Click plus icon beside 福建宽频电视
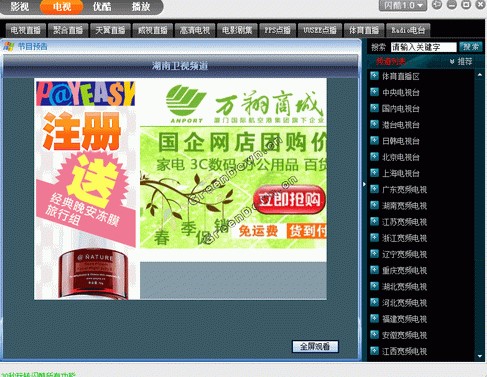Screen dimensions: 487x377 tap(374, 318)
